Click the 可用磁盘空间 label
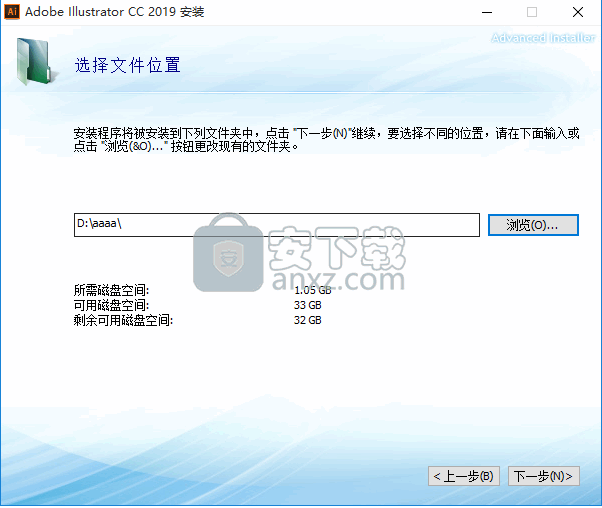The width and height of the screenshot is (602, 508). coord(111,305)
